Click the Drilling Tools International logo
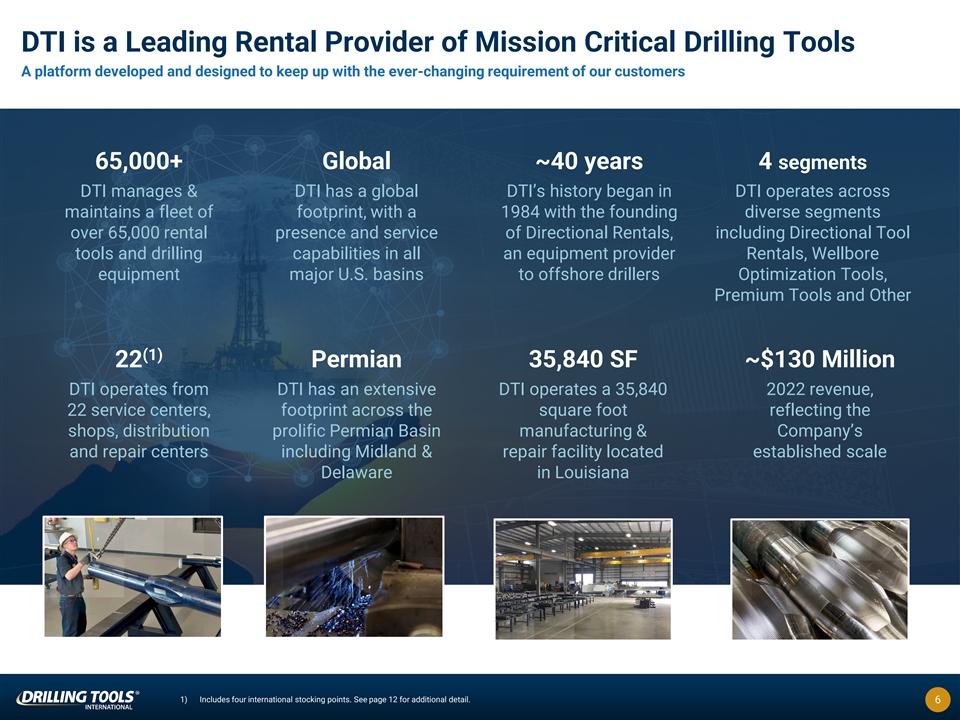The width and height of the screenshot is (960, 720). [x=77, y=698]
